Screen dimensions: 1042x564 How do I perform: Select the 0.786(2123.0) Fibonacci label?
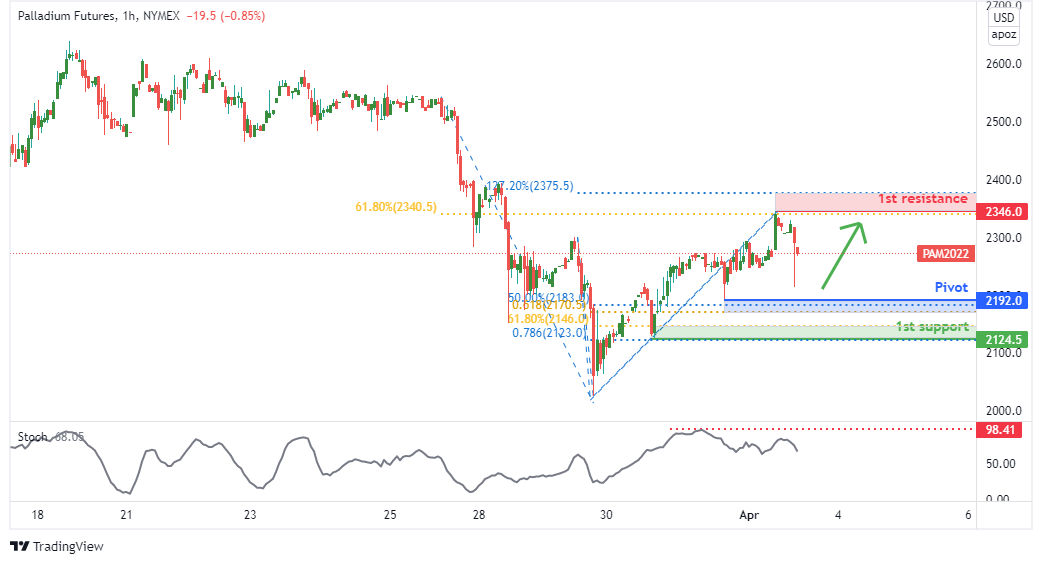click(550, 333)
